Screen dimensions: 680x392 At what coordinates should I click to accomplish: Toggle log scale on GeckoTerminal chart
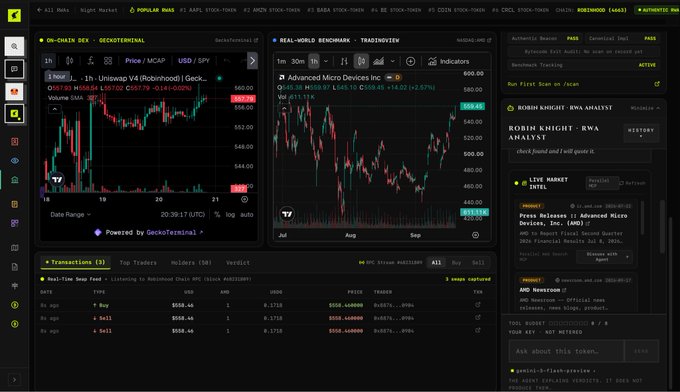(230, 215)
